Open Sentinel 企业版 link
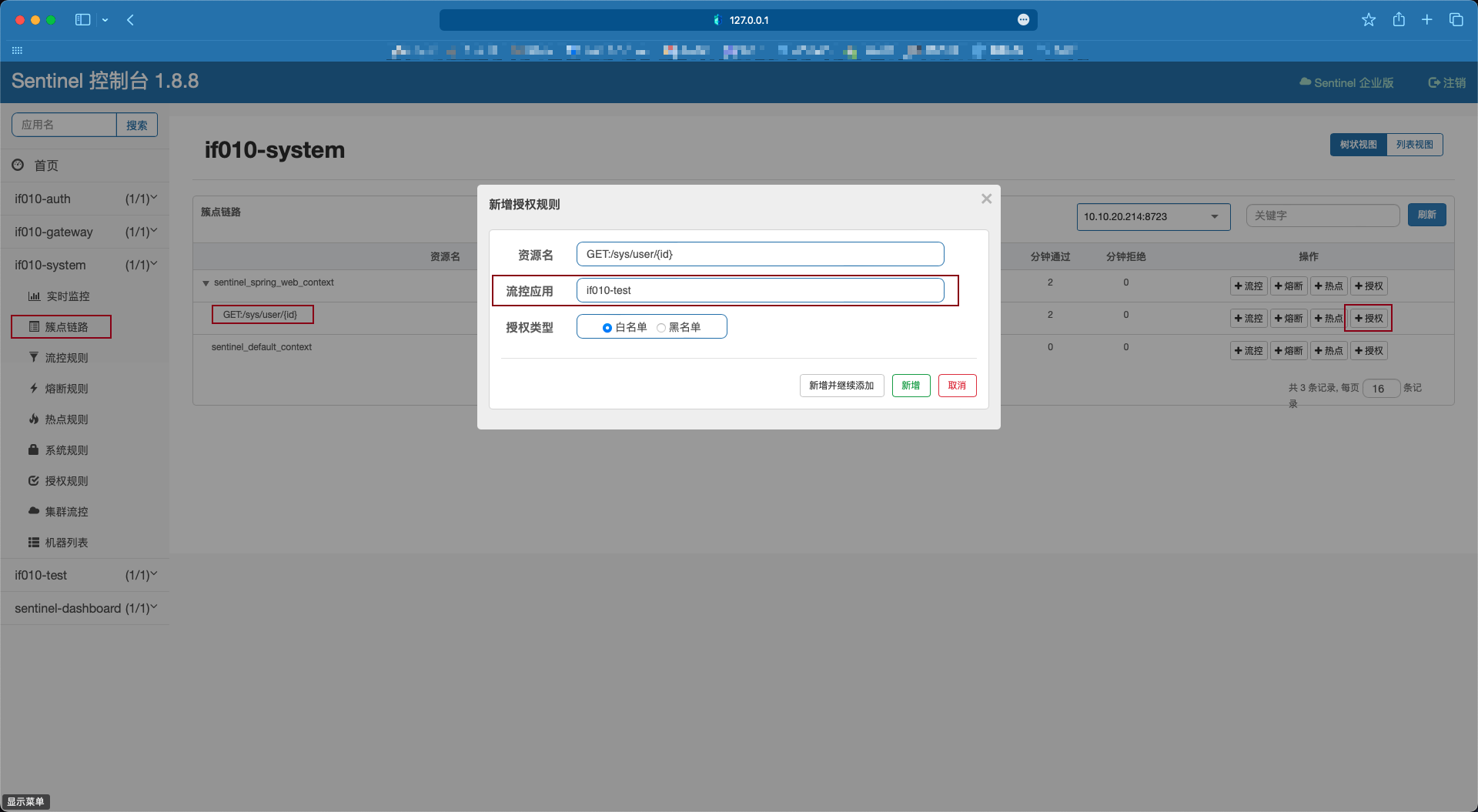 pyautogui.click(x=1346, y=82)
